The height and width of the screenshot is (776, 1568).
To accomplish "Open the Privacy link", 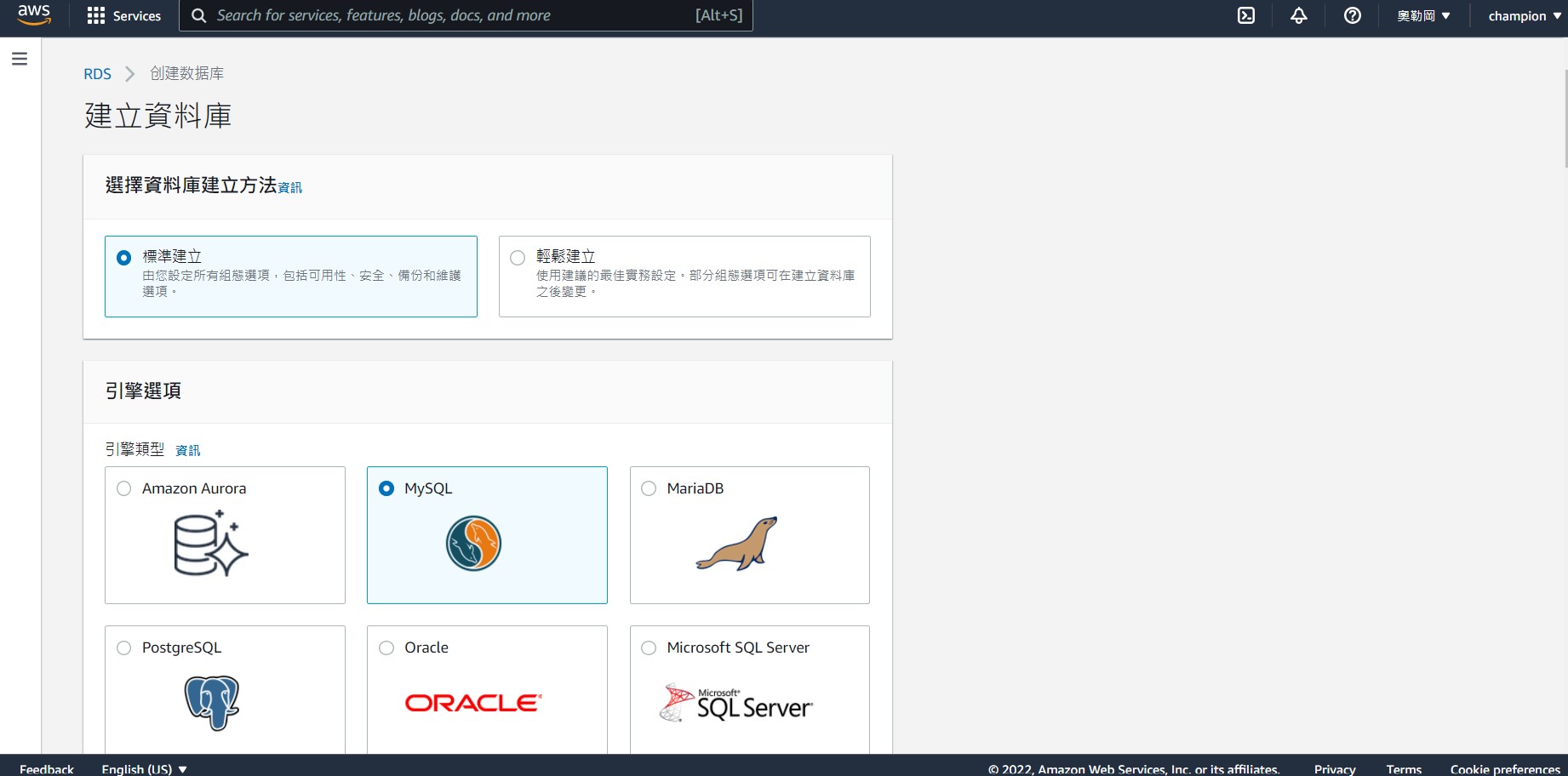I will 1335,768.
